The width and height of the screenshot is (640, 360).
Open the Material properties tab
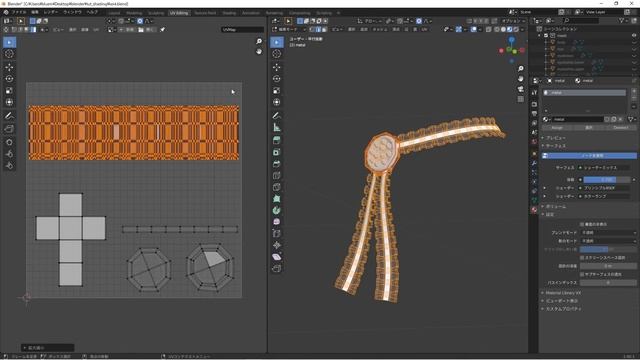tap(534, 209)
